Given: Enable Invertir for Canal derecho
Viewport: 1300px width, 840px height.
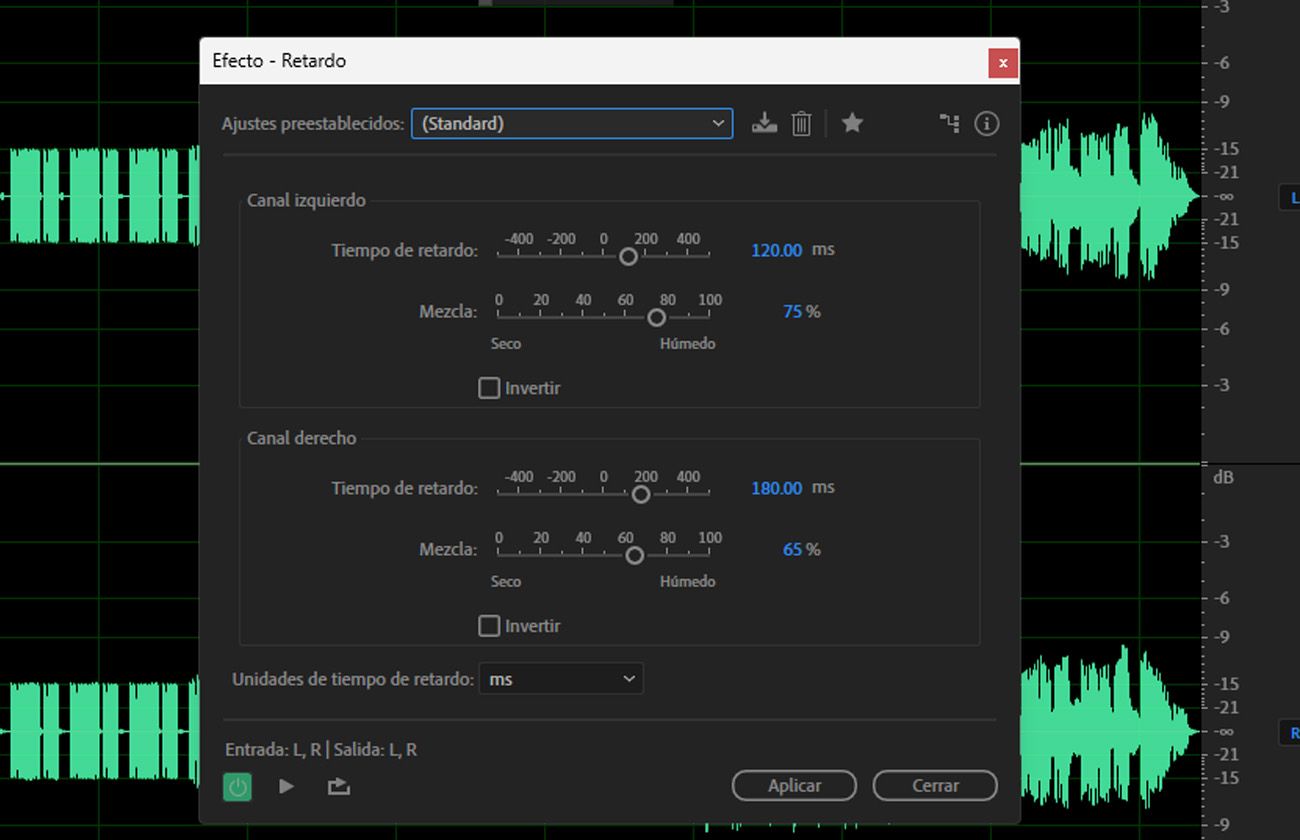Looking at the screenshot, I should tap(489, 625).
